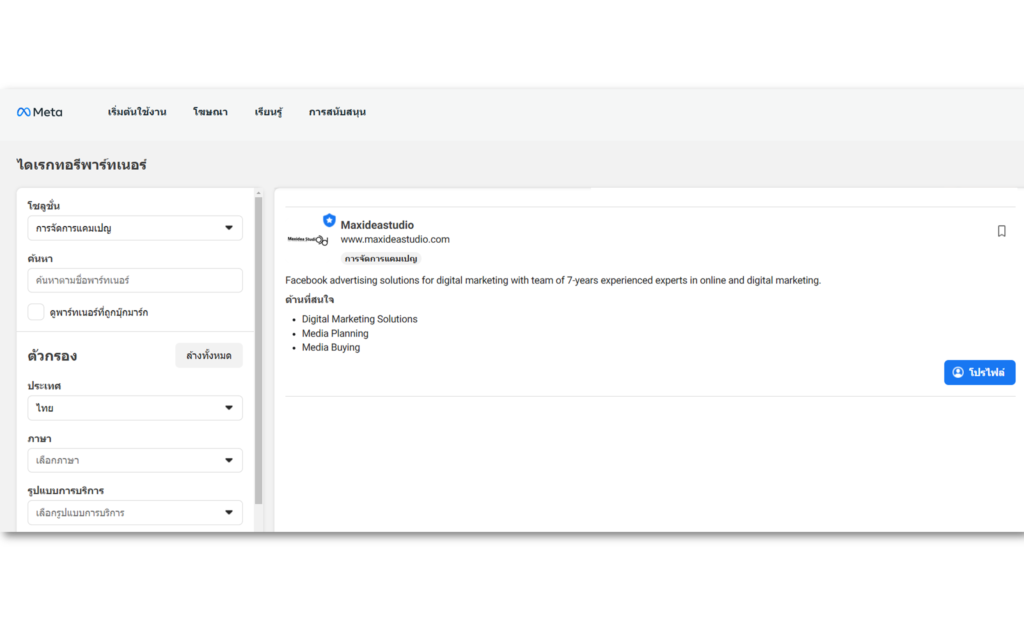Open the การสนับสนุน menu
The width and height of the screenshot is (1024, 621).
[x=337, y=112]
